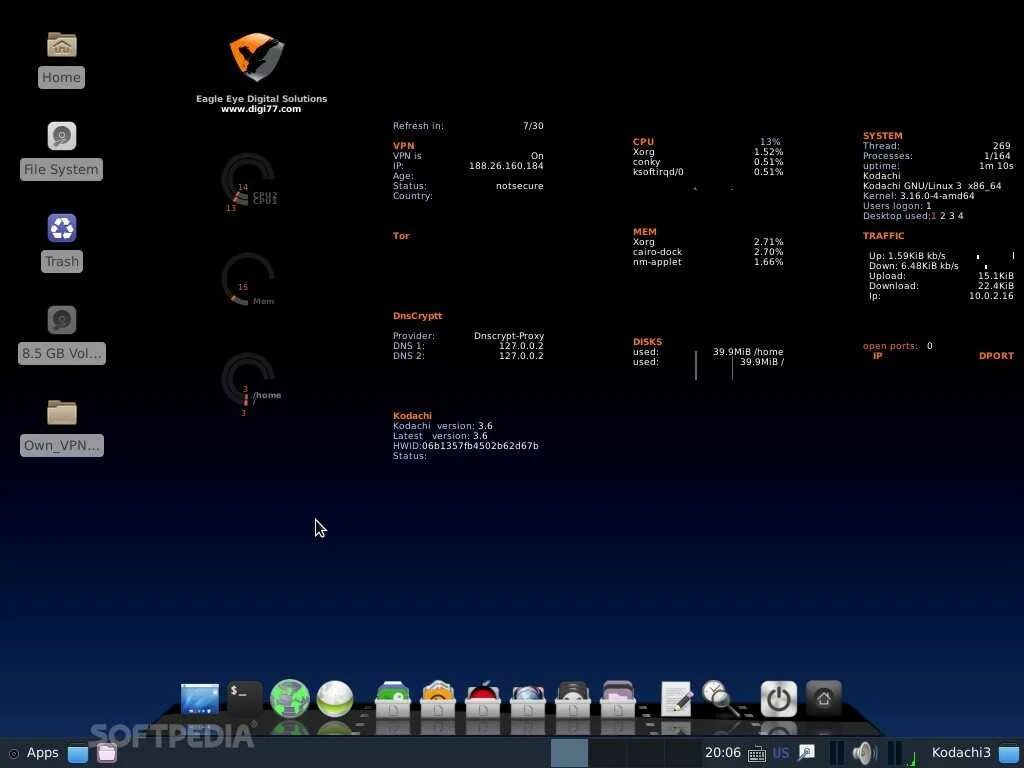Click the Kodachi3 user label in taskbar
The image size is (1024, 768).
pos(961,752)
